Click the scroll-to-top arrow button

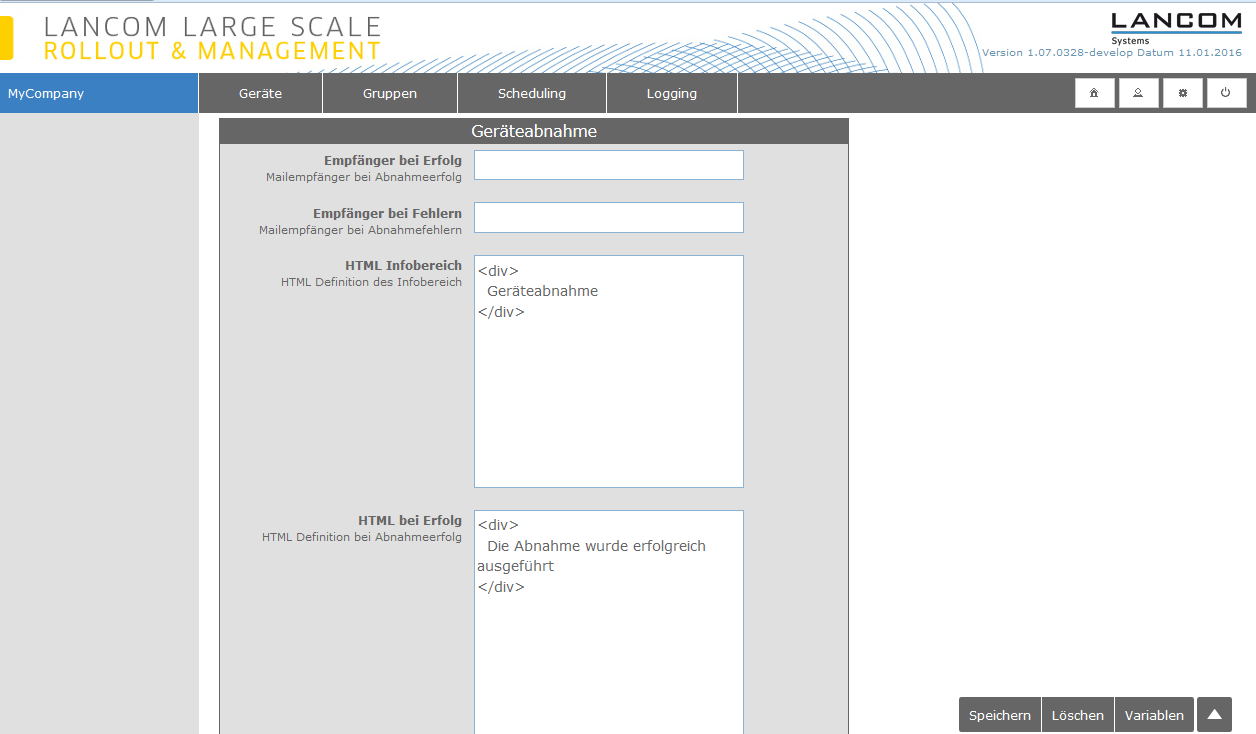1214,714
